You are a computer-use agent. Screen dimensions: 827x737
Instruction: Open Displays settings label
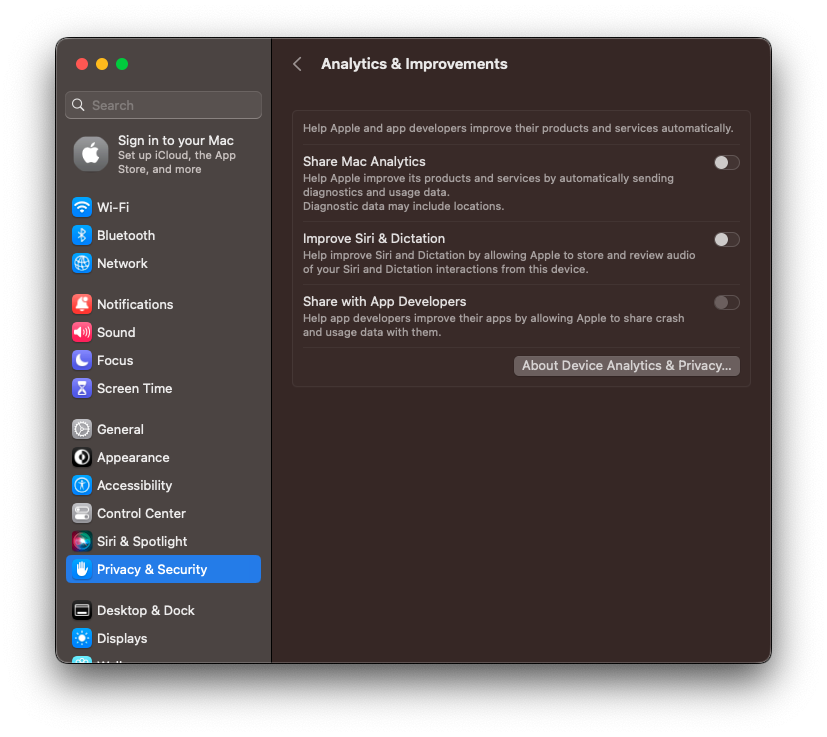[122, 638]
